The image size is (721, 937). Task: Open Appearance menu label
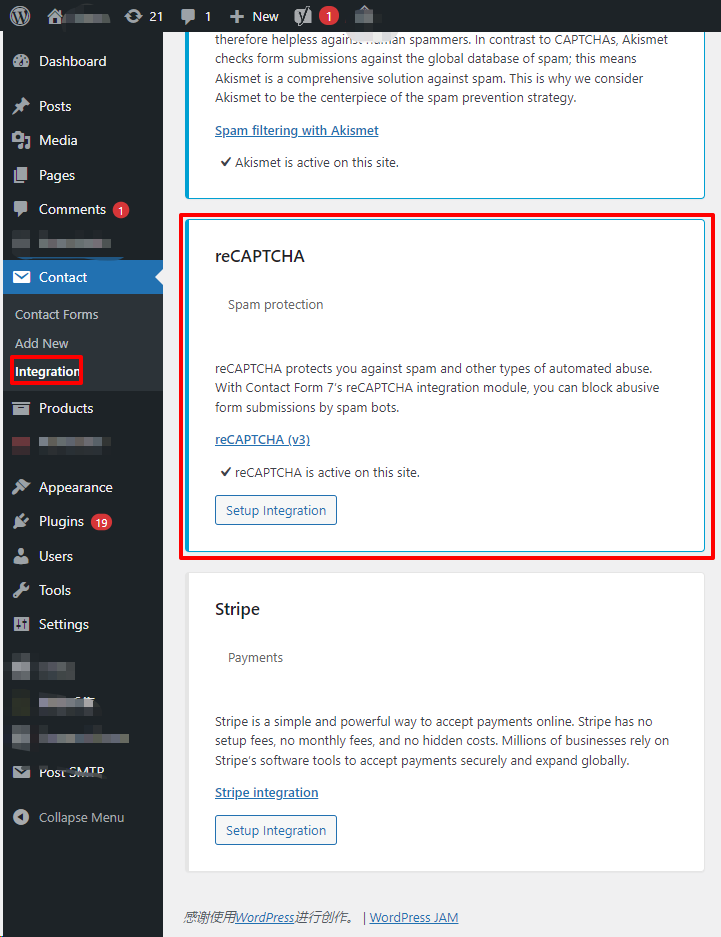point(76,488)
